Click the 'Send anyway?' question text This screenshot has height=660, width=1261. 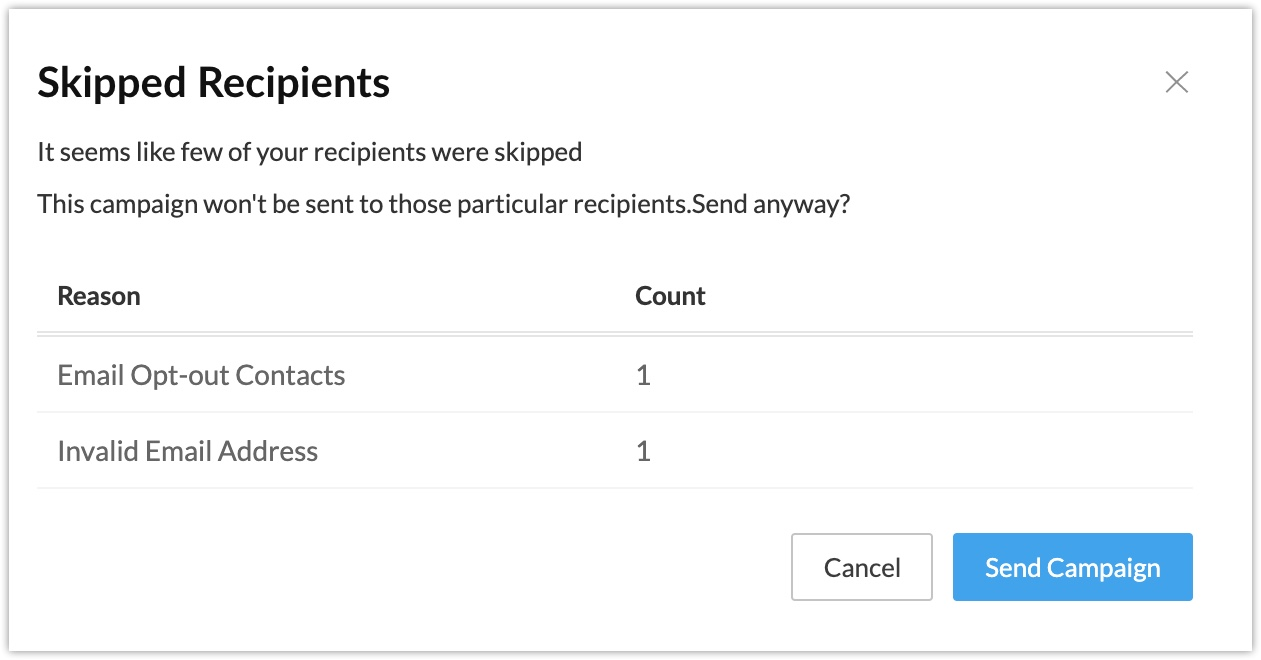[x=771, y=205]
